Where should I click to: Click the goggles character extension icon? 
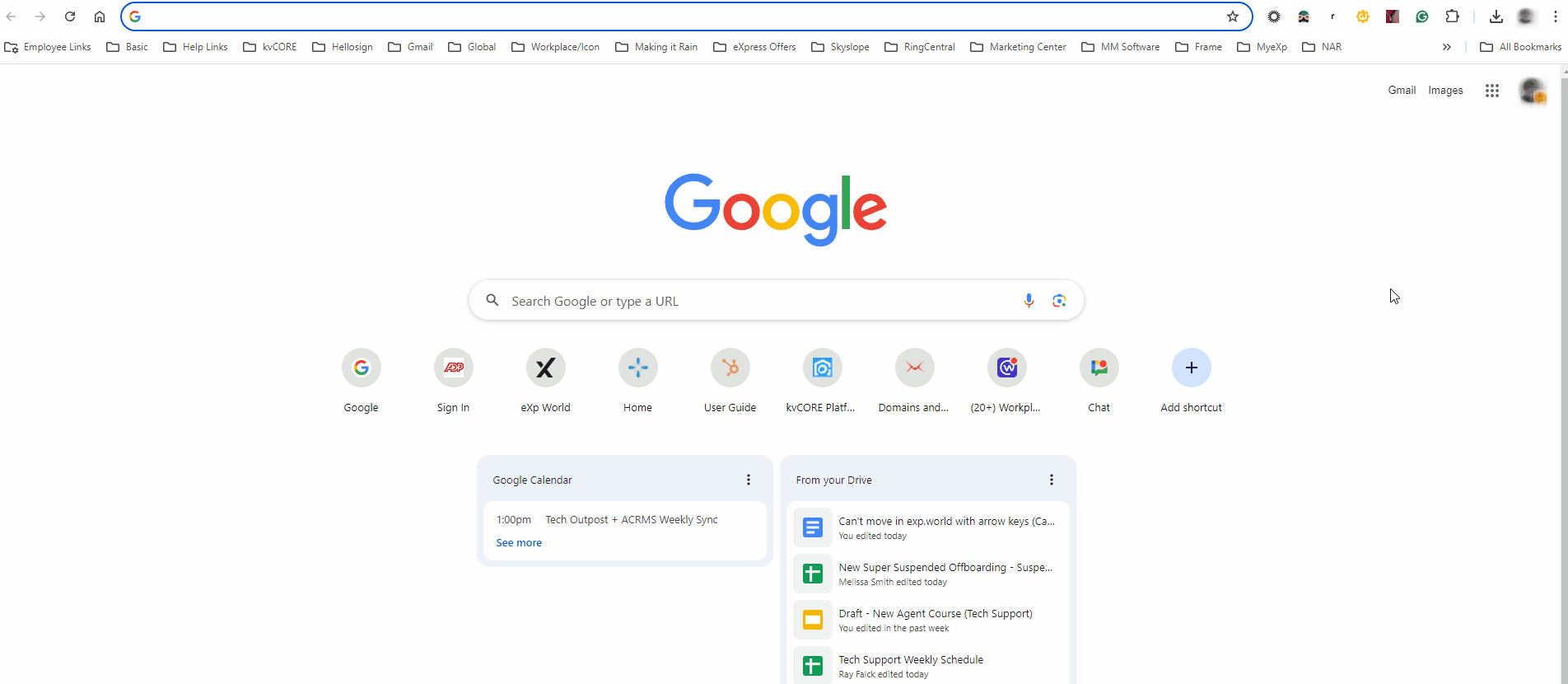pyautogui.click(x=1304, y=16)
